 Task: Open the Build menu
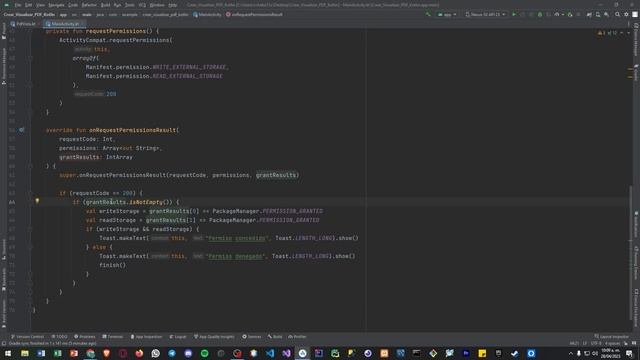tap(105, 5)
